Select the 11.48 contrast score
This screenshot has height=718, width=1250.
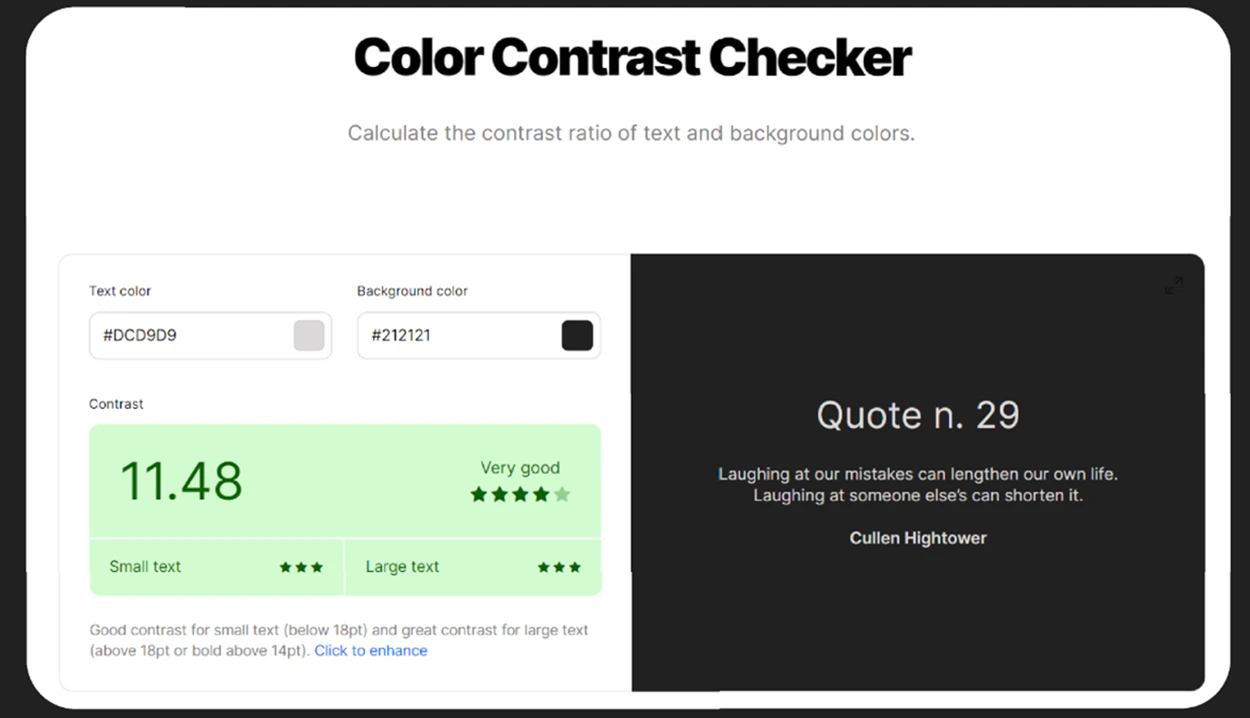pos(181,481)
